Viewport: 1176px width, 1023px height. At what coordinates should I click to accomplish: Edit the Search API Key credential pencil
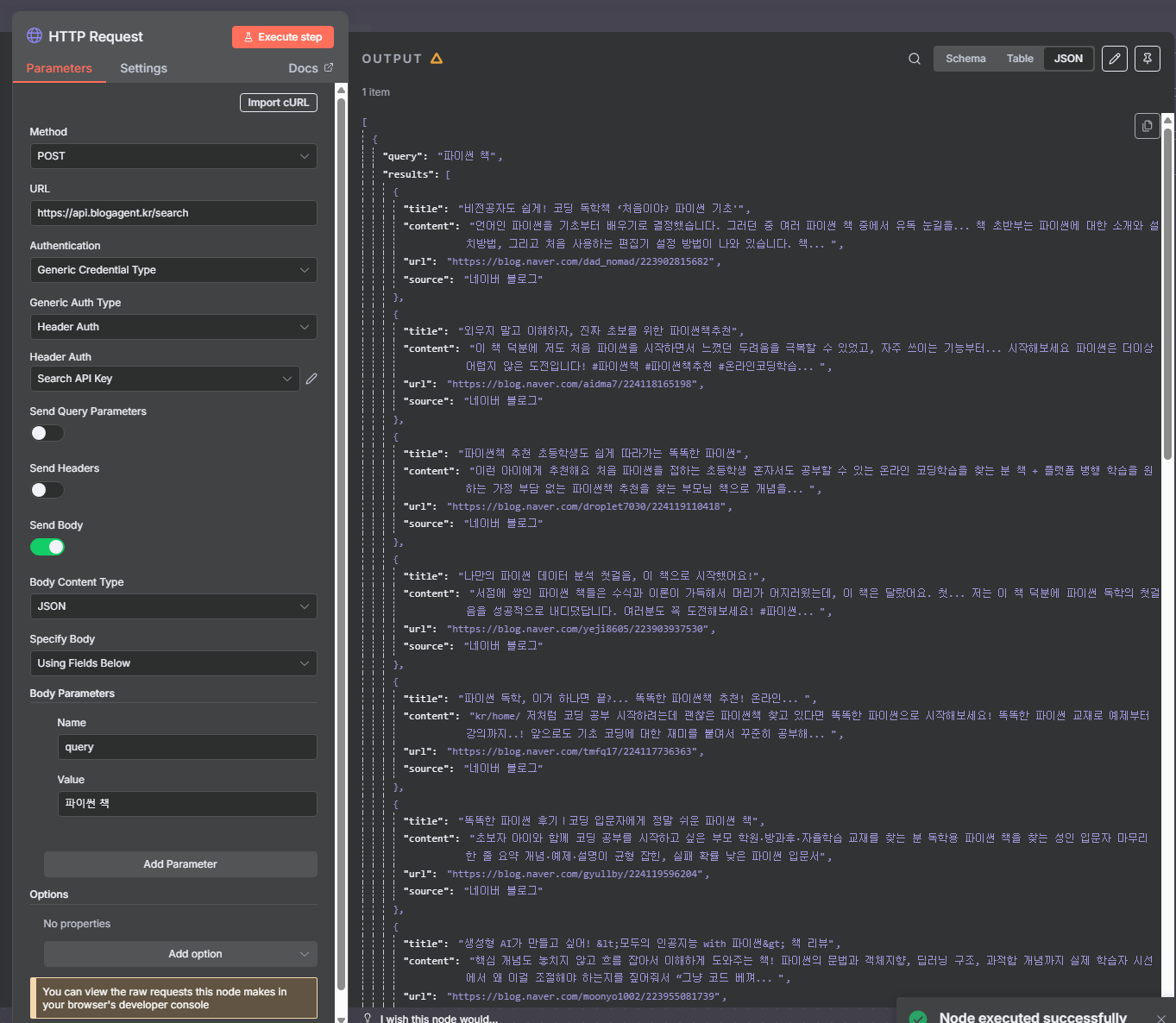pyautogui.click(x=311, y=379)
